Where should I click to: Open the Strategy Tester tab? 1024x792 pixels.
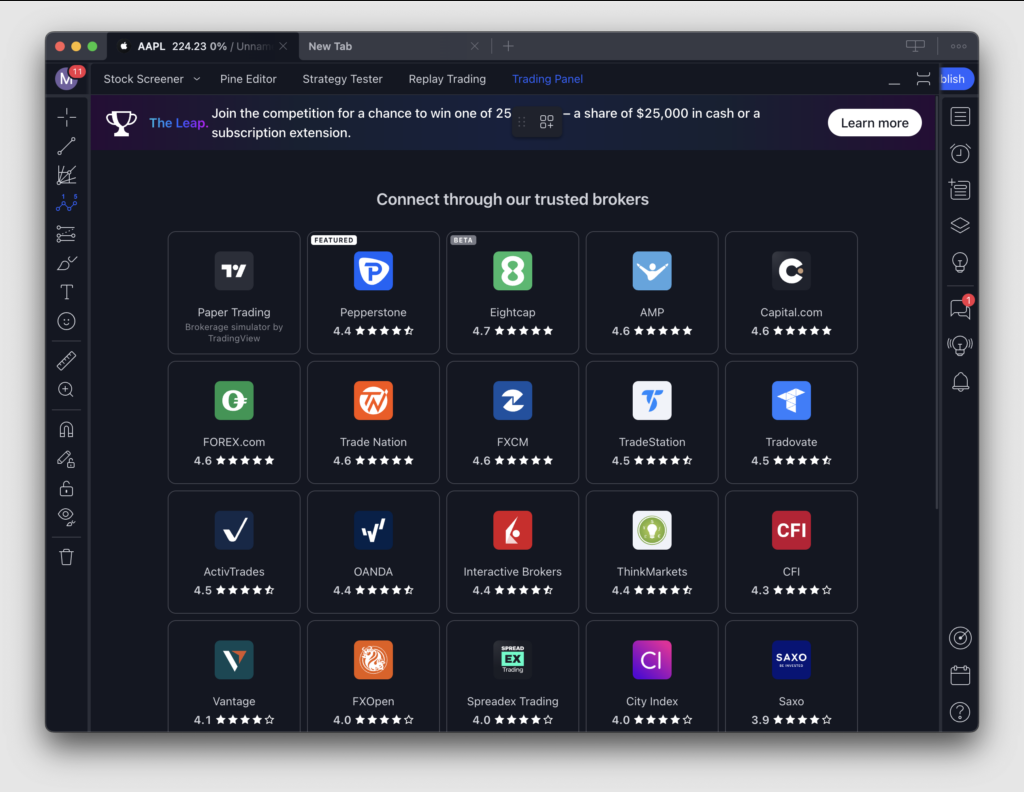tap(342, 79)
